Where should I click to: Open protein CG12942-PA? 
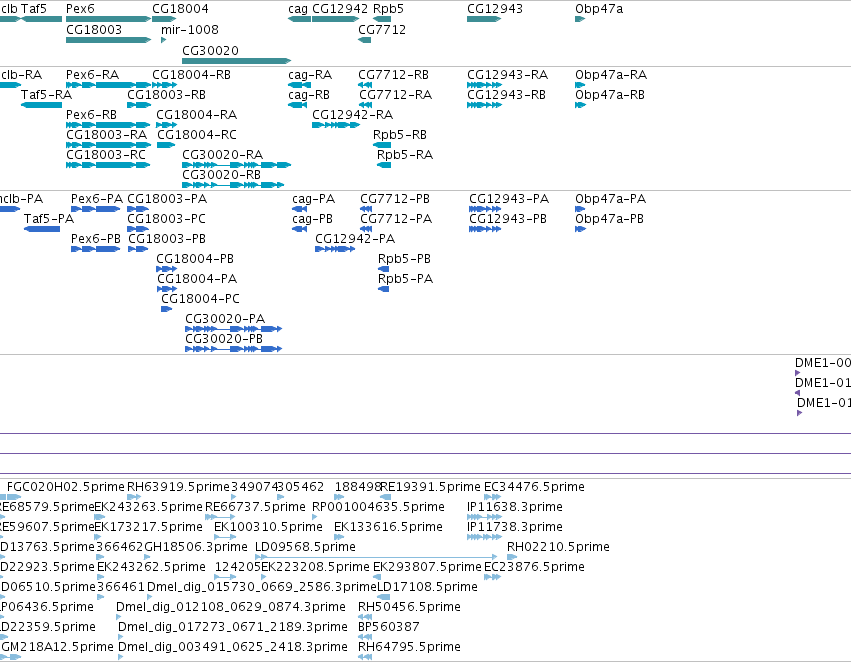(355, 239)
